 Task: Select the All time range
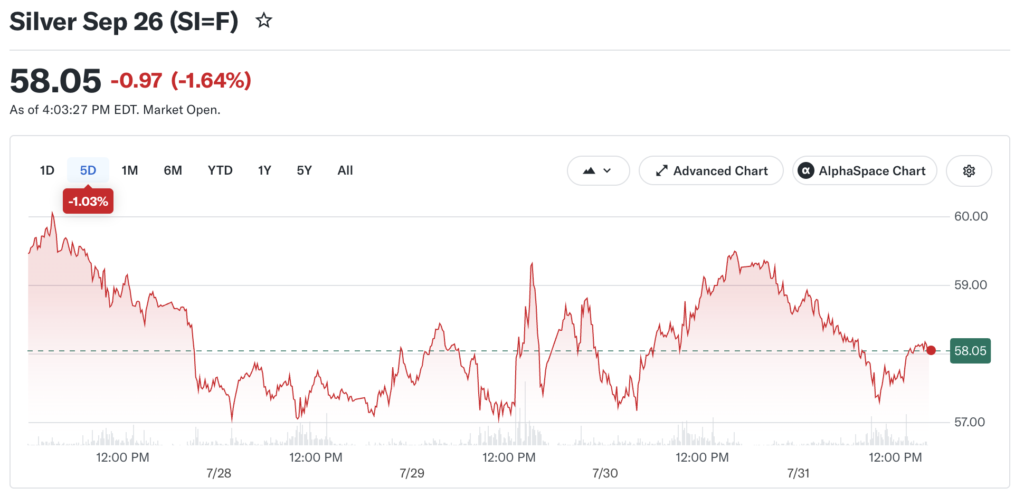click(x=345, y=170)
